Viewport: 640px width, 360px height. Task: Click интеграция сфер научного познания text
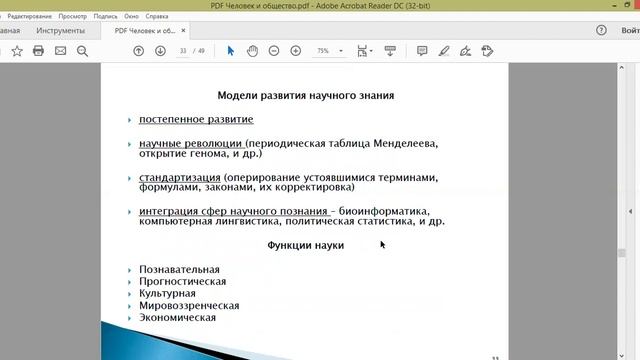[x=233, y=211]
